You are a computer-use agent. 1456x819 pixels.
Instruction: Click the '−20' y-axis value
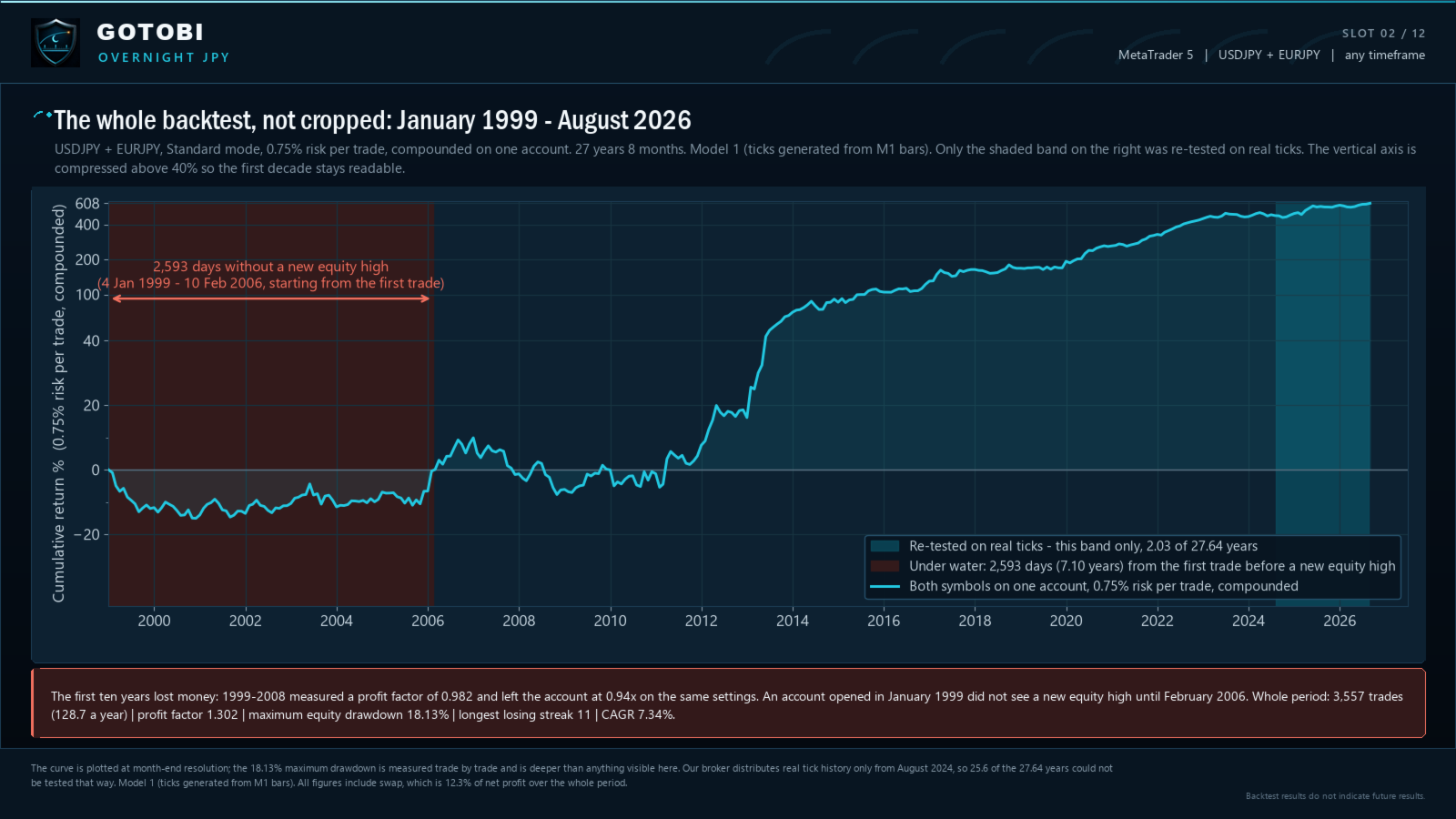pyautogui.click(x=86, y=534)
